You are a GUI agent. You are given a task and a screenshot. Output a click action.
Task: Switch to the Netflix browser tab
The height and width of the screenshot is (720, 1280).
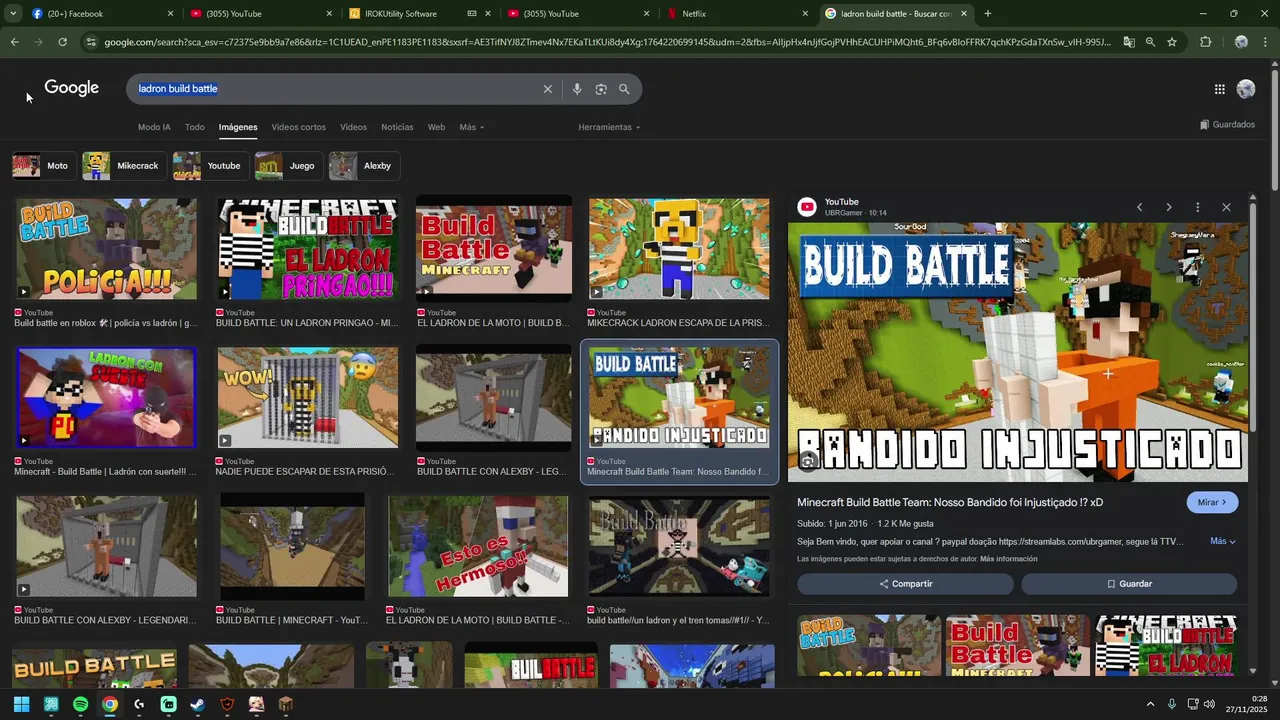pos(740,14)
